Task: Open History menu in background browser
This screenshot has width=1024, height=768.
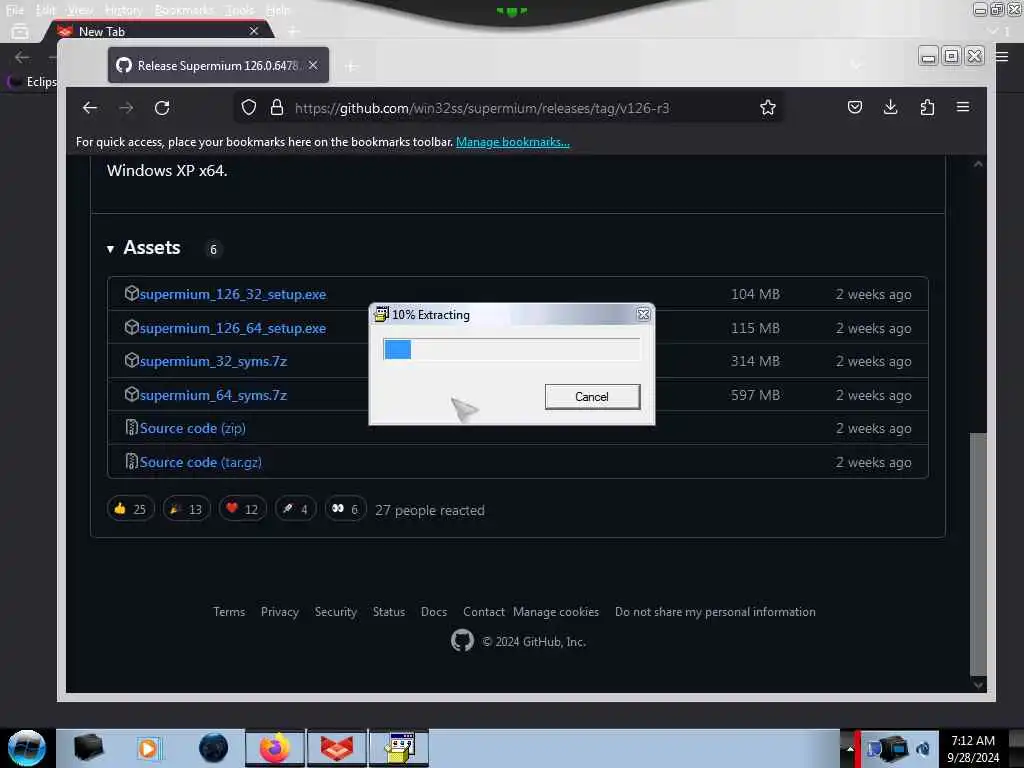Action: (x=123, y=10)
